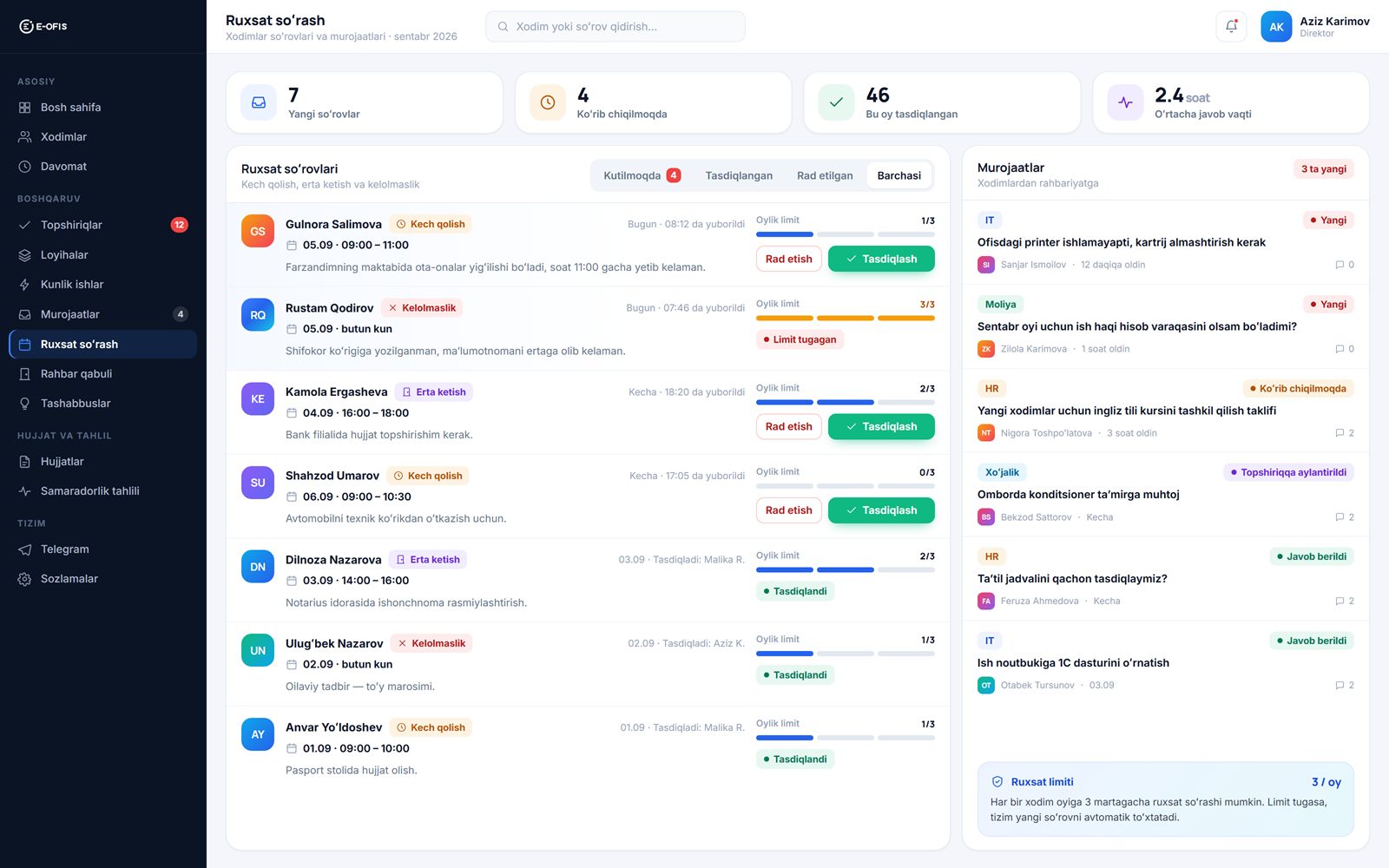1389x868 pixels.
Task: Click the checkmark icon on Bu oy tasdiqlangan card
Action: tap(836, 102)
